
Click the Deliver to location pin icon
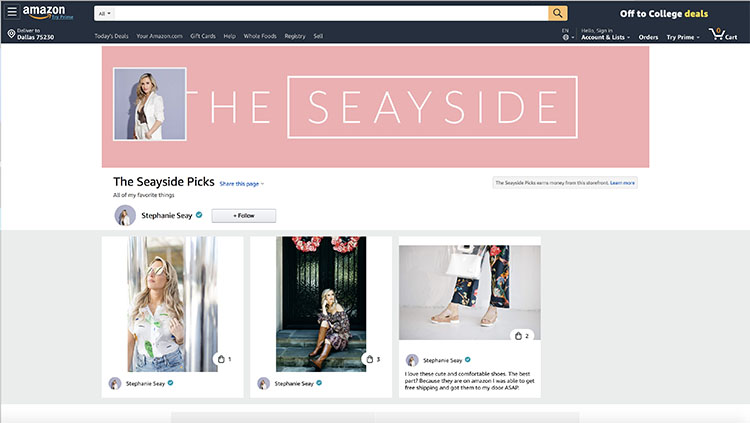coord(11,33)
